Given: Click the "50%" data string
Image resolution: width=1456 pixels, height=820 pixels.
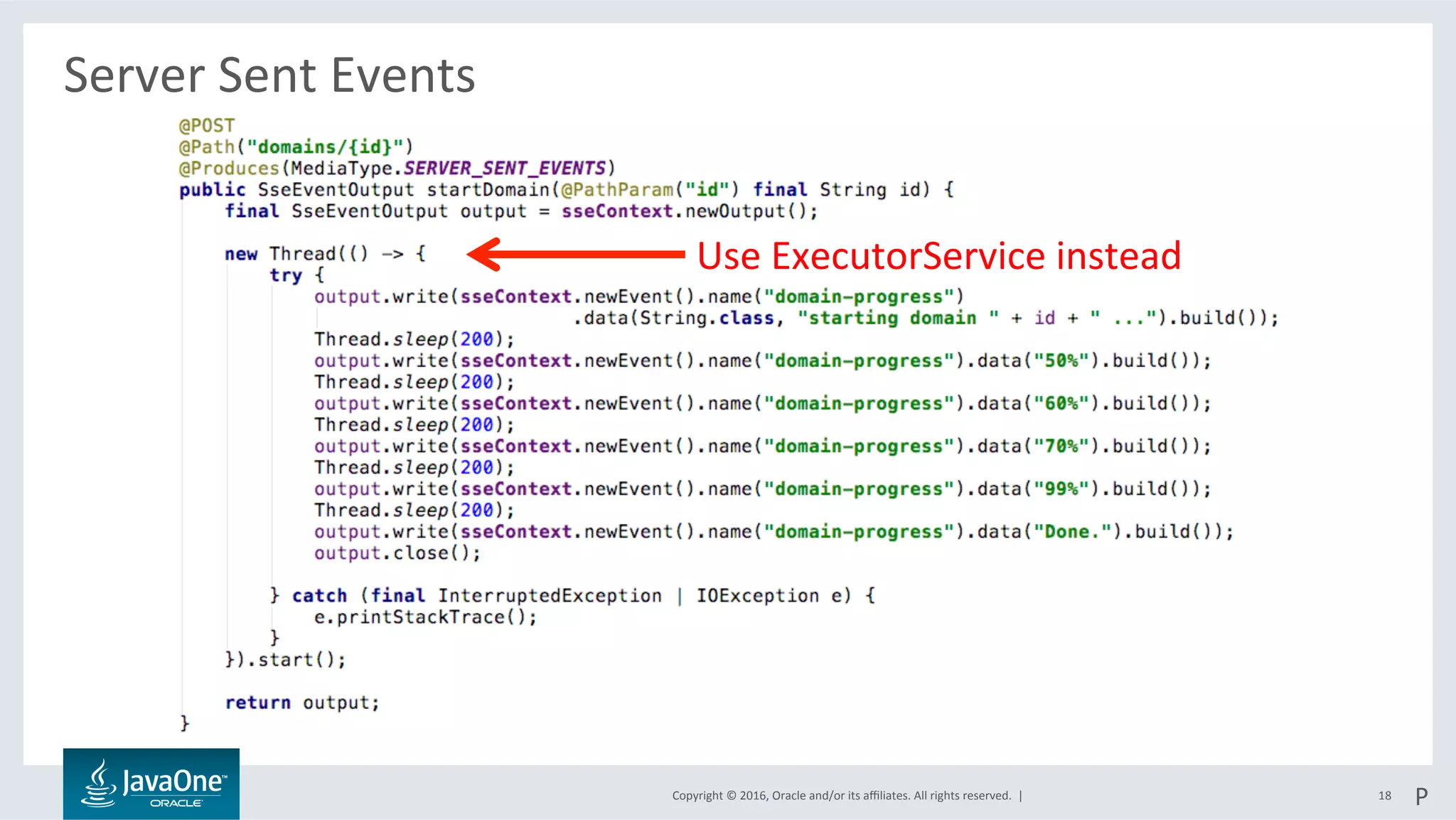Looking at the screenshot, I should pyautogui.click(x=1061, y=361).
